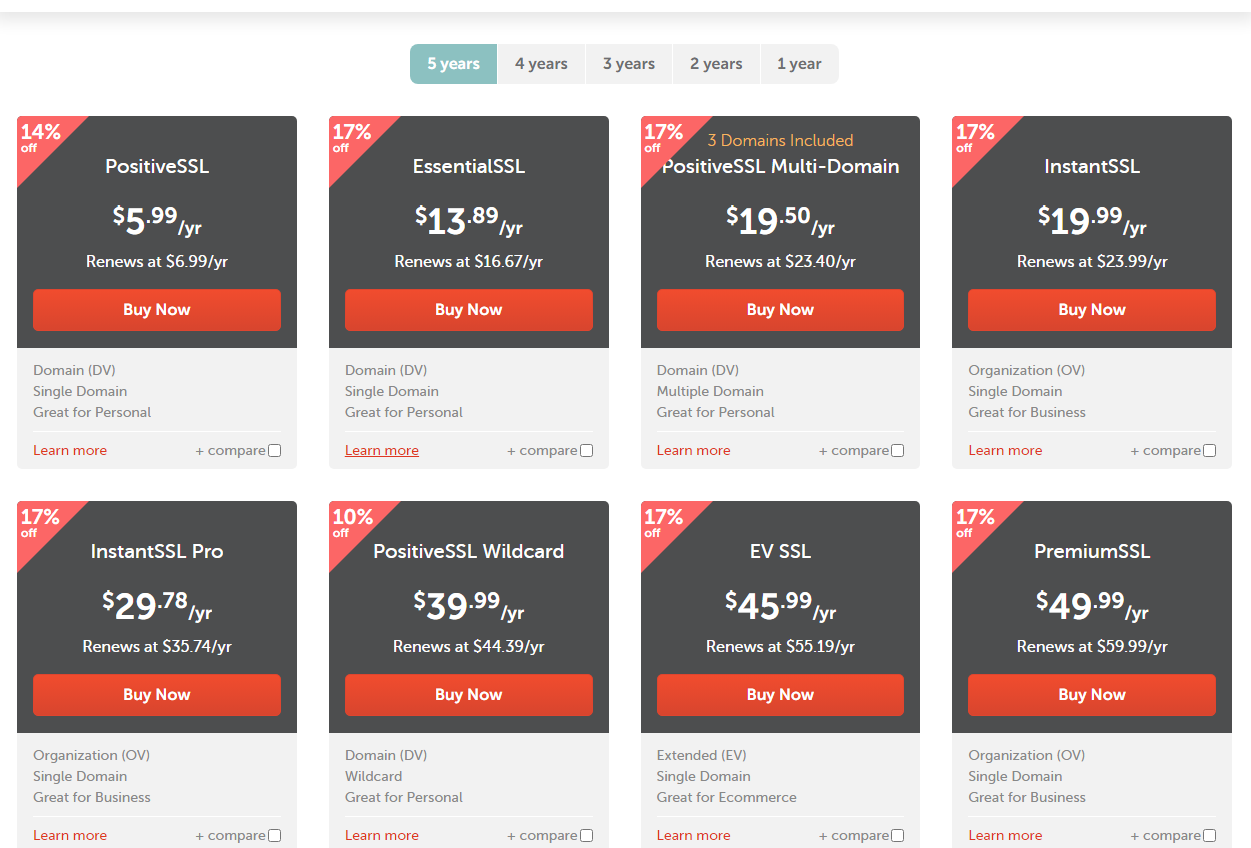Check compare box for InstantSSL Pro
The width and height of the screenshot is (1251, 848).
(275, 836)
